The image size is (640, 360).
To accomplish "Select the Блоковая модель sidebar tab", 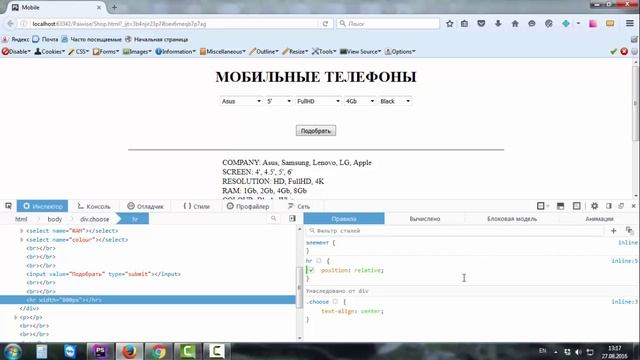I will pos(512,219).
